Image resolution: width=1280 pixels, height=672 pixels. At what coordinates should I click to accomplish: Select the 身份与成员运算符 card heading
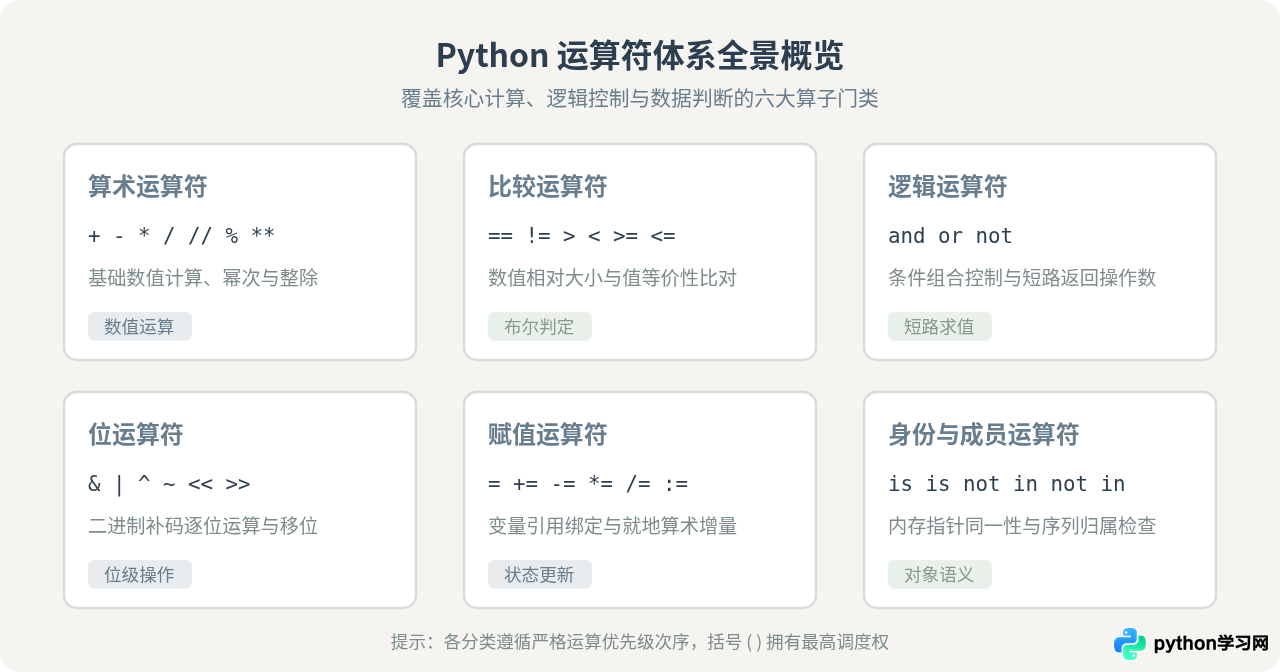[x=984, y=435]
